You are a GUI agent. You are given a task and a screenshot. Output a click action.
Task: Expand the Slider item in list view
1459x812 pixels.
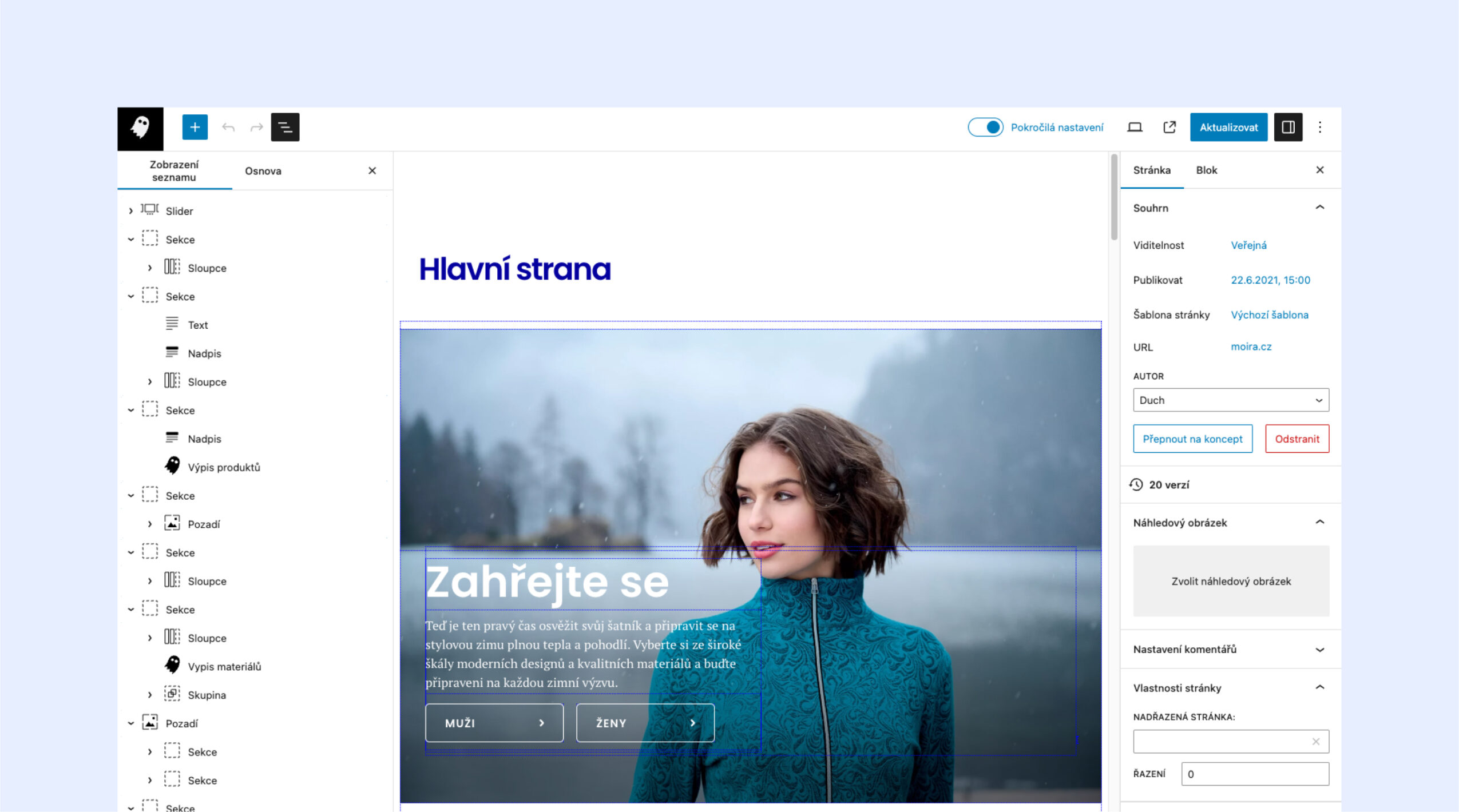[x=130, y=210]
